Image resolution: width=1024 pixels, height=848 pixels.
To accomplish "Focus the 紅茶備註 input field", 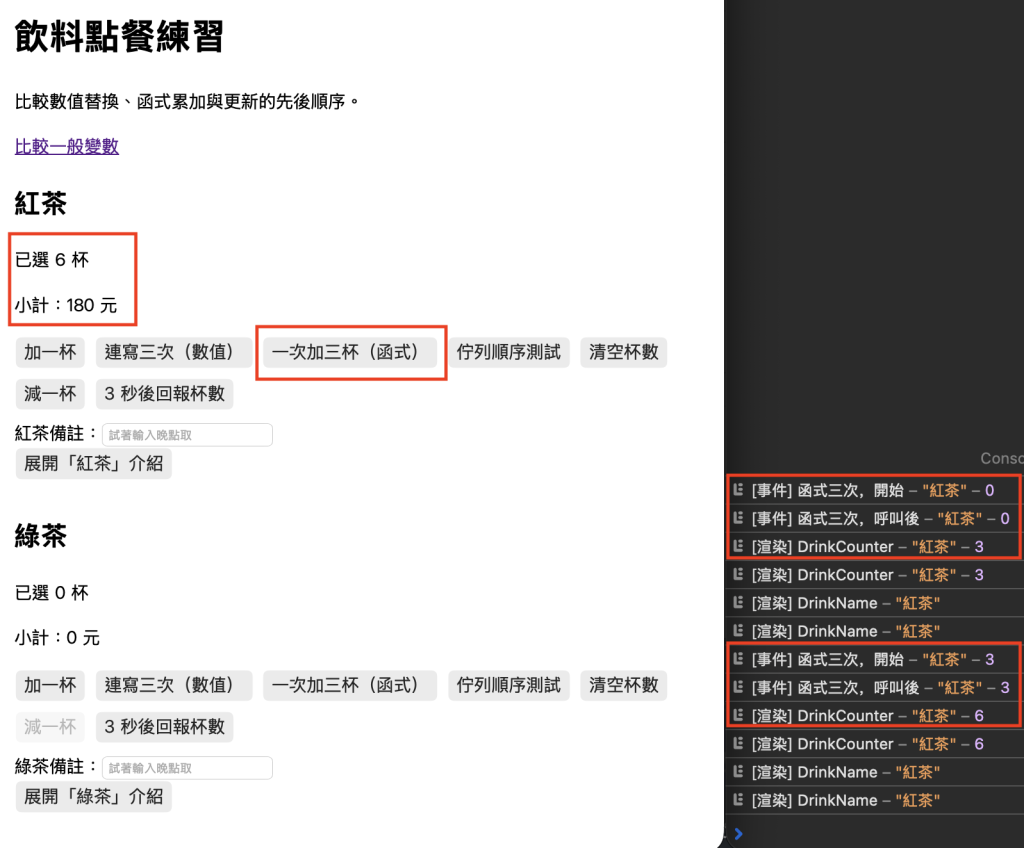I will coord(187,435).
